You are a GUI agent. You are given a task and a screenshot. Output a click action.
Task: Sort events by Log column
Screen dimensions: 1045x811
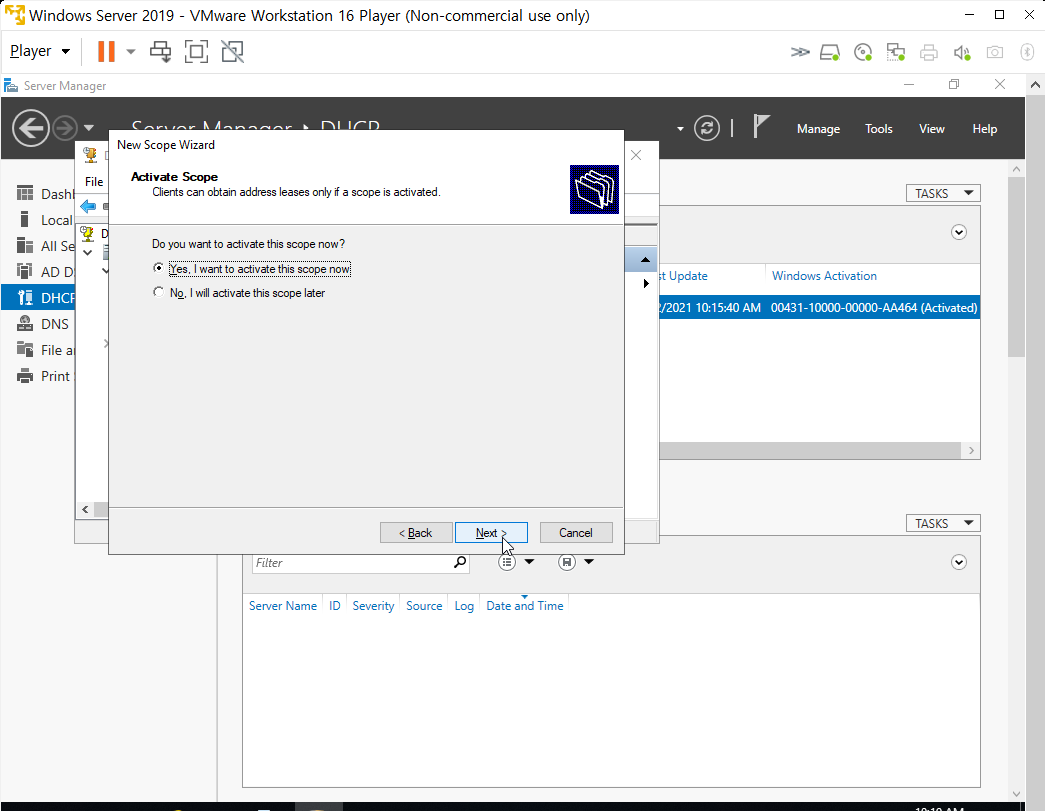(464, 606)
